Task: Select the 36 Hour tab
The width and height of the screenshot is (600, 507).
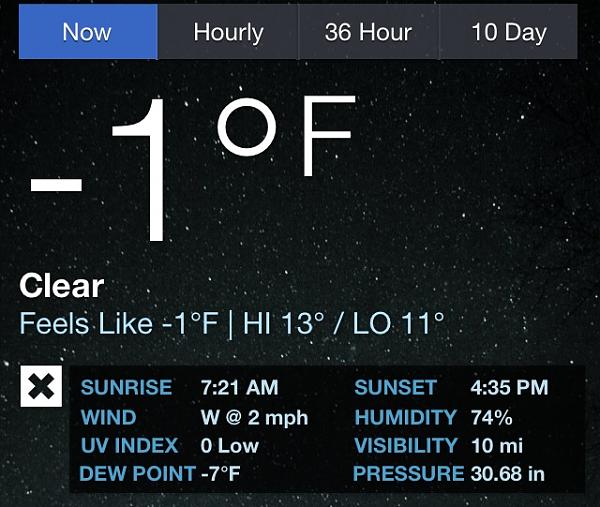Action: point(368,32)
